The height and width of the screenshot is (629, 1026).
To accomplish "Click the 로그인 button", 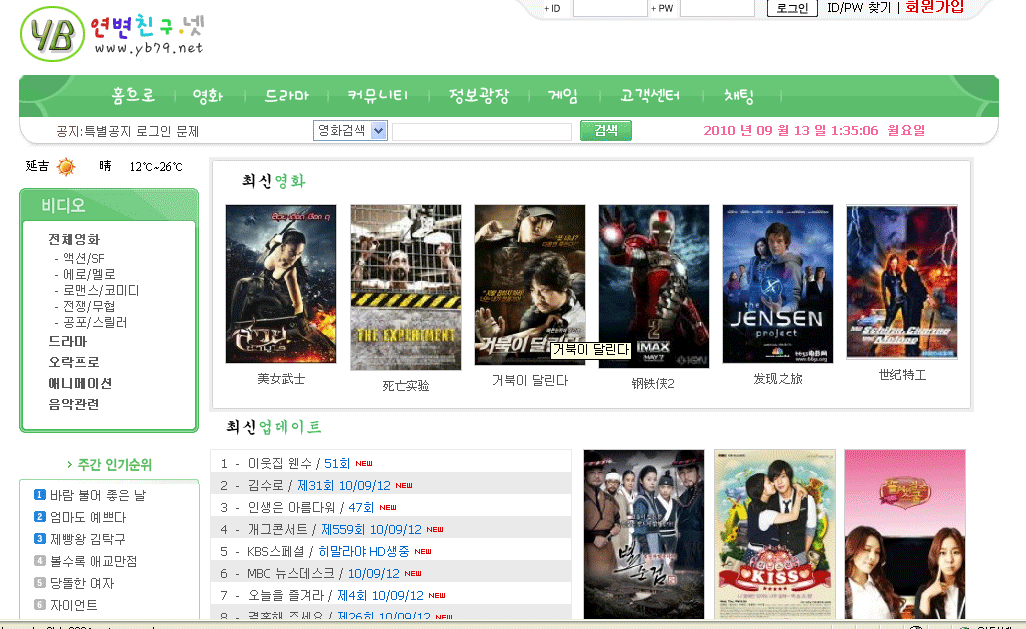I will coord(792,8).
